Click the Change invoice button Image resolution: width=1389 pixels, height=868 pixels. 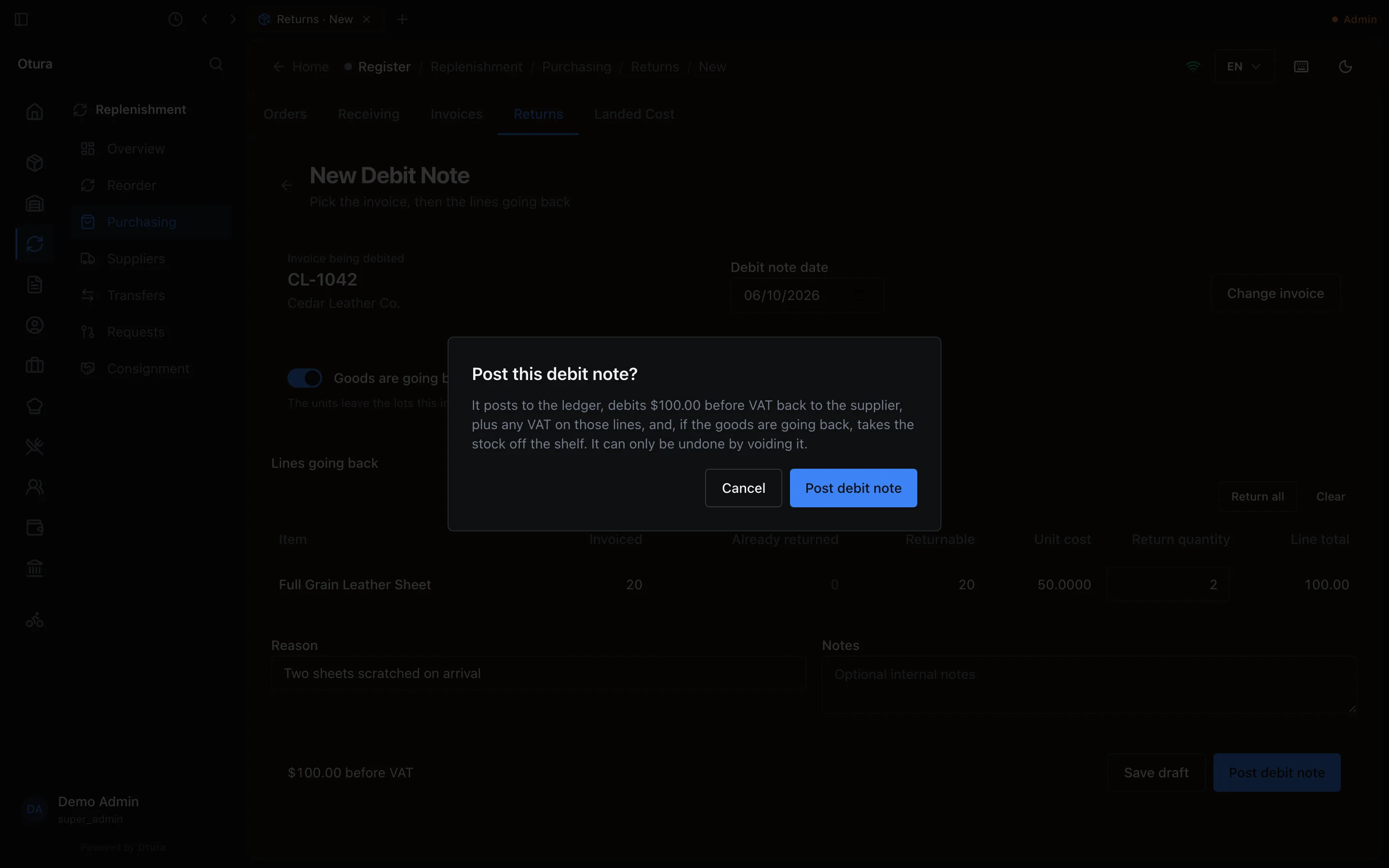point(1275,293)
